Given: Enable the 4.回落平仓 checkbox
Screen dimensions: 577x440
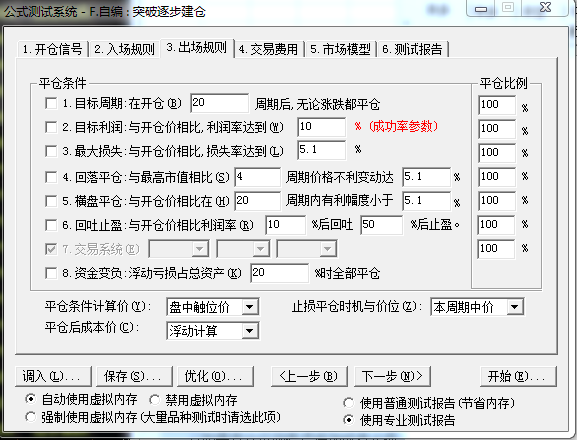Looking at the screenshot, I should pos(51,177).
